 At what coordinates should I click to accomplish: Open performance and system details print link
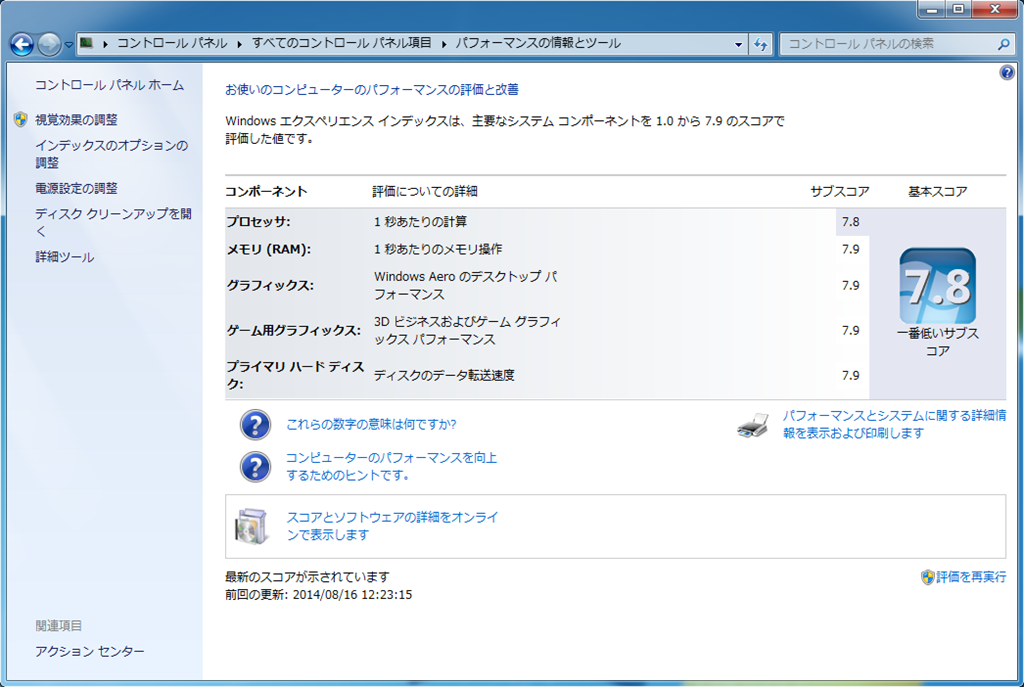click(895, 424)
